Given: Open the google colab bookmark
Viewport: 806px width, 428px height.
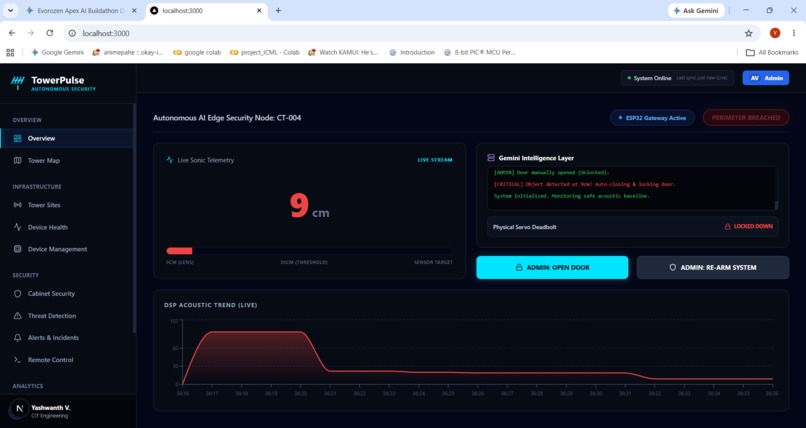Looking at the screenshot, I should [197, 52].
